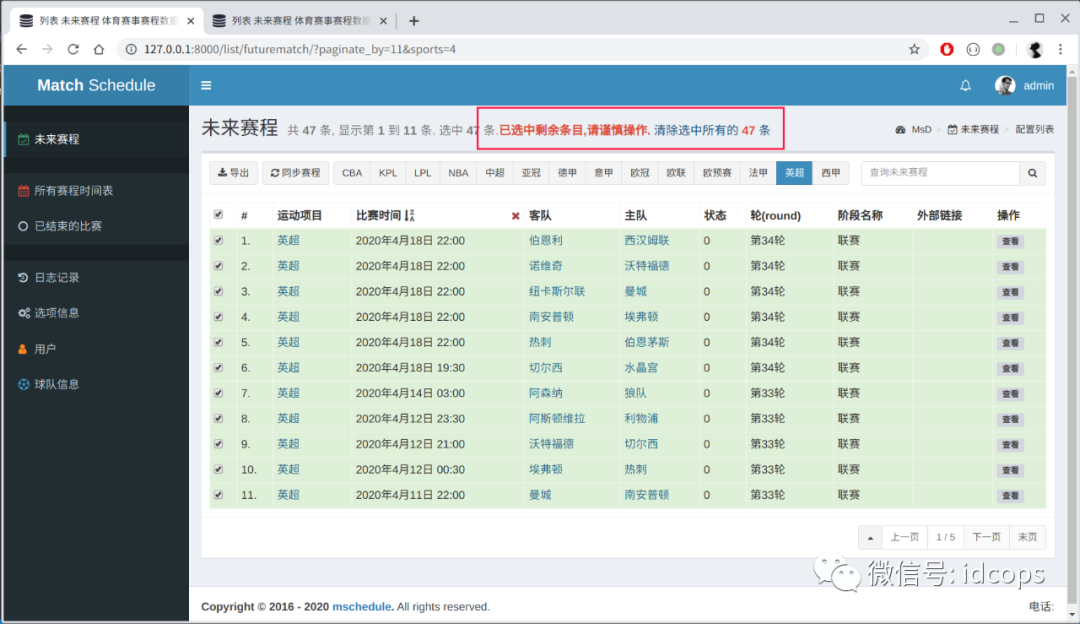
Task: Open browser profile avatar
Action: pyautogui.click(x=1034, y=49)
